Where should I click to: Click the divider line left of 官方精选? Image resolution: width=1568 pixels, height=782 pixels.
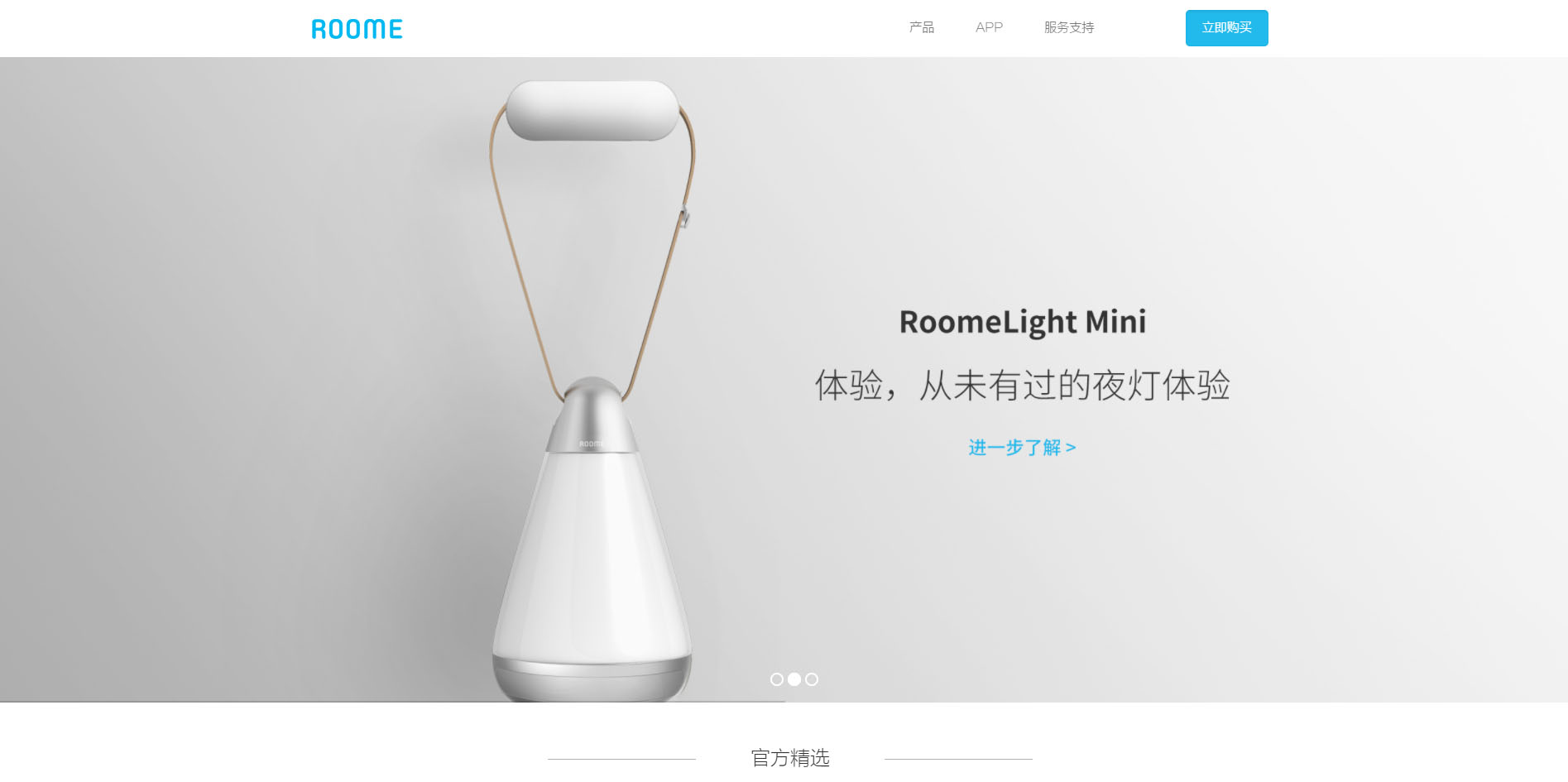(x=621, y=759)
